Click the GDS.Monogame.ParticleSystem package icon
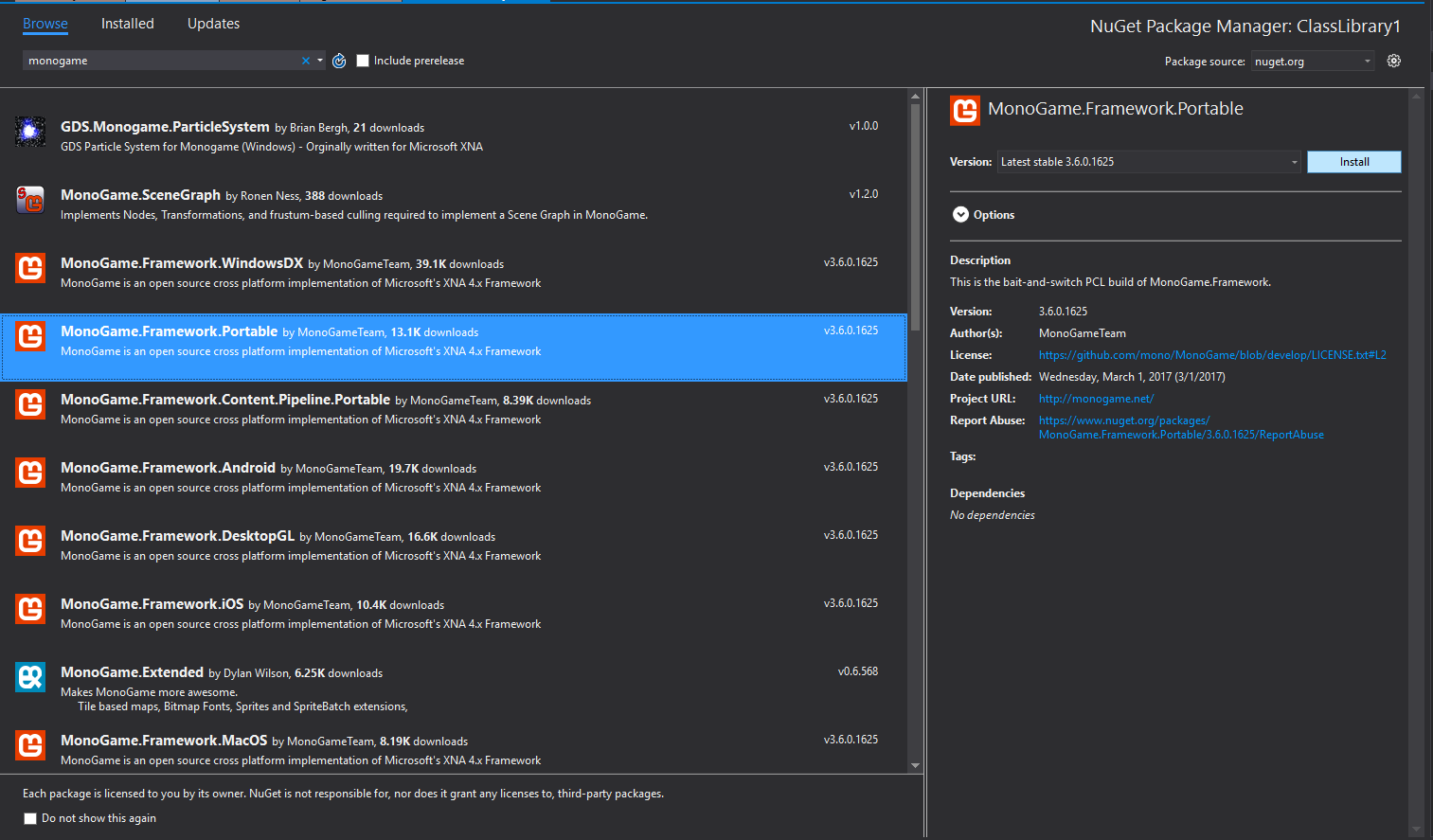Image resolution: width=1433 pixels, height=840 pixels. (30, 132)
